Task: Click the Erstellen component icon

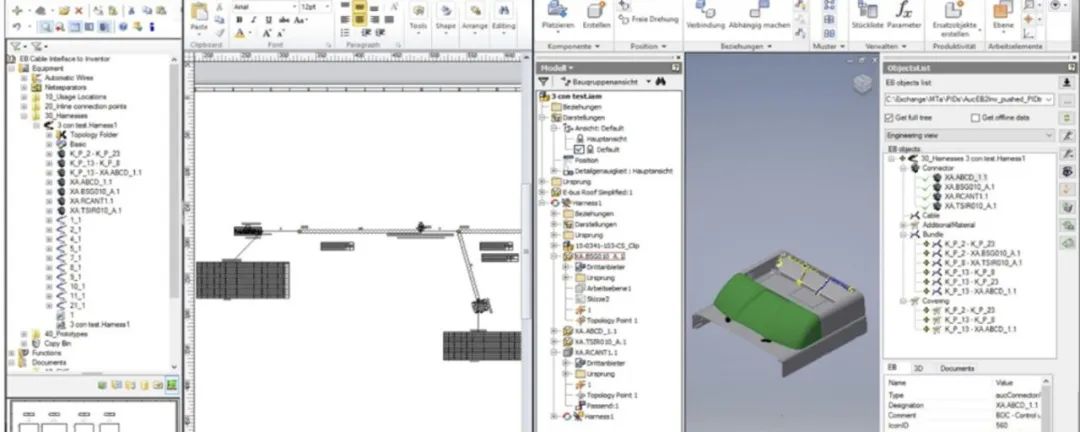Action: click(x=597, y=12)
